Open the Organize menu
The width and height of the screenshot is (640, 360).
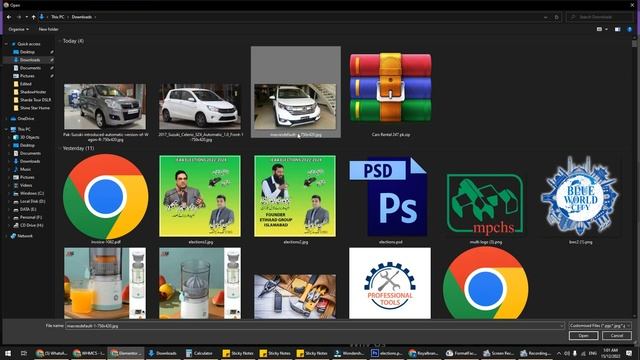point(18,29)
